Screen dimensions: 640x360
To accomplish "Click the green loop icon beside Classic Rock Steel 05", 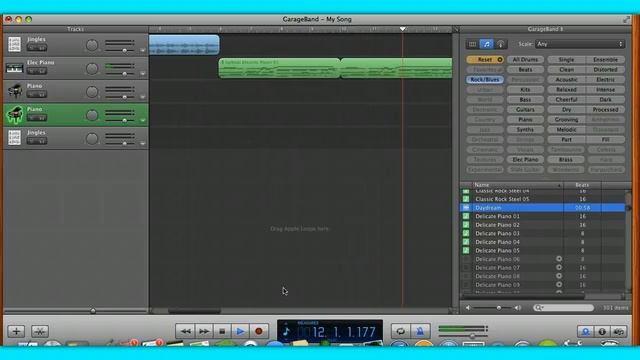I will 466,199.
